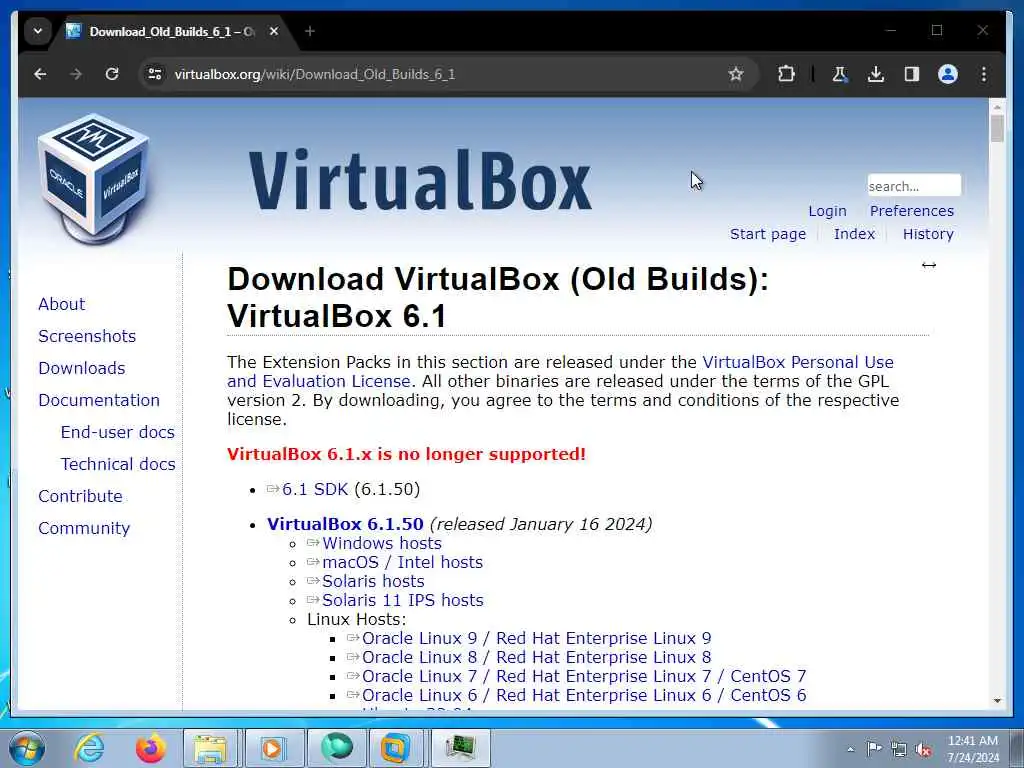Open Downloads in the sidebar
The image size is (1024, 768).
82,368
